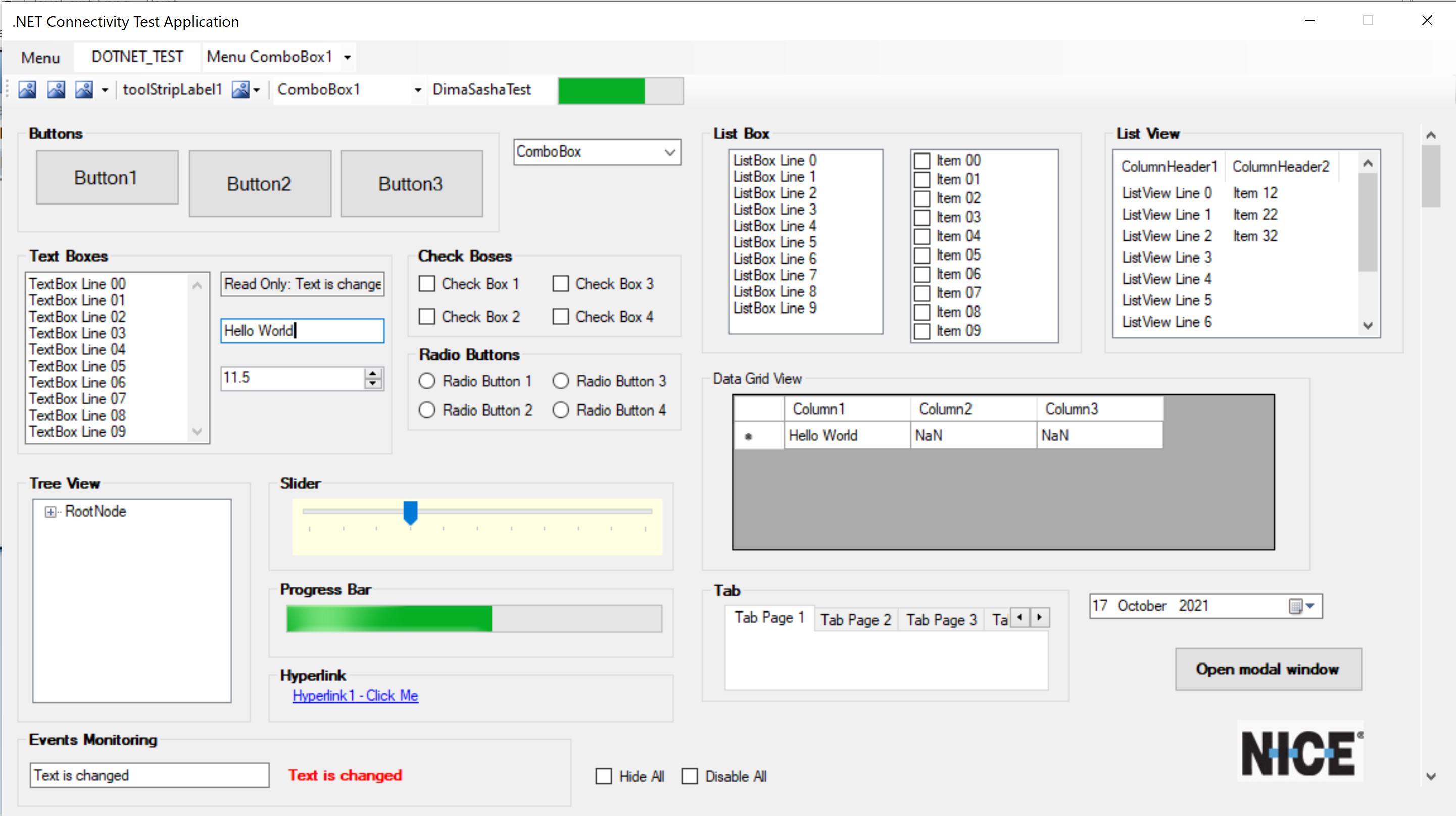The height and width of the screenshot is (816, 1456).
Task: Click the second image icon in toolstrip
Action: coord(56,90)
